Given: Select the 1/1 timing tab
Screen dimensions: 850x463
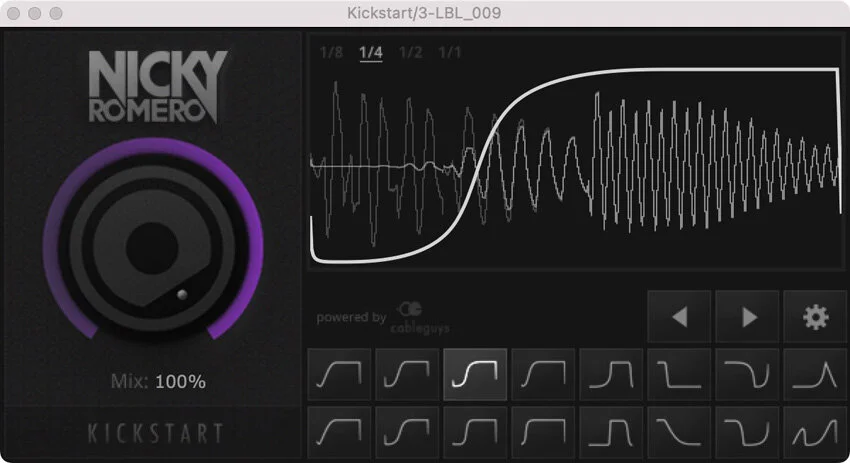Looking at the screenshot, I should click(x=450, y=53).
